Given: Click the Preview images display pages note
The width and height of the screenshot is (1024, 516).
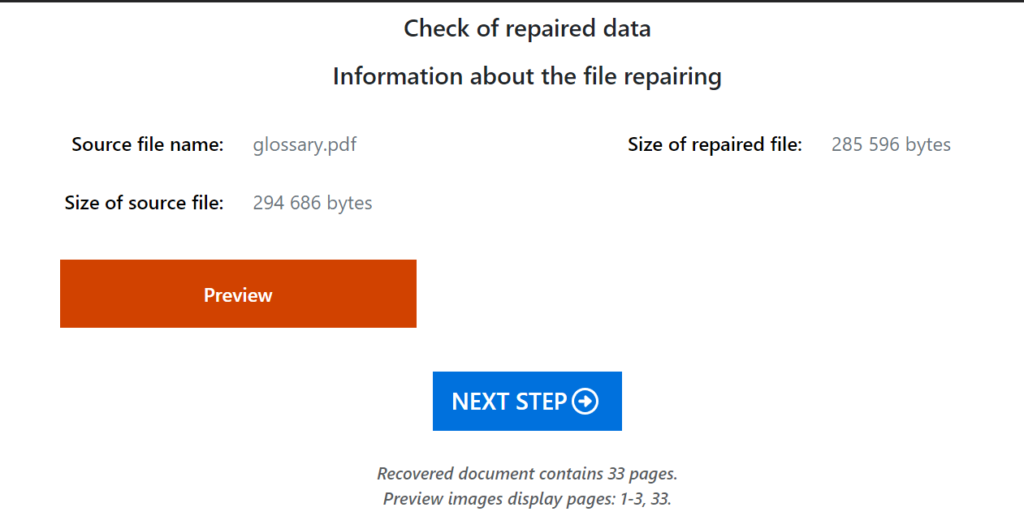Looking at the screenshot, I should [527, 499].
